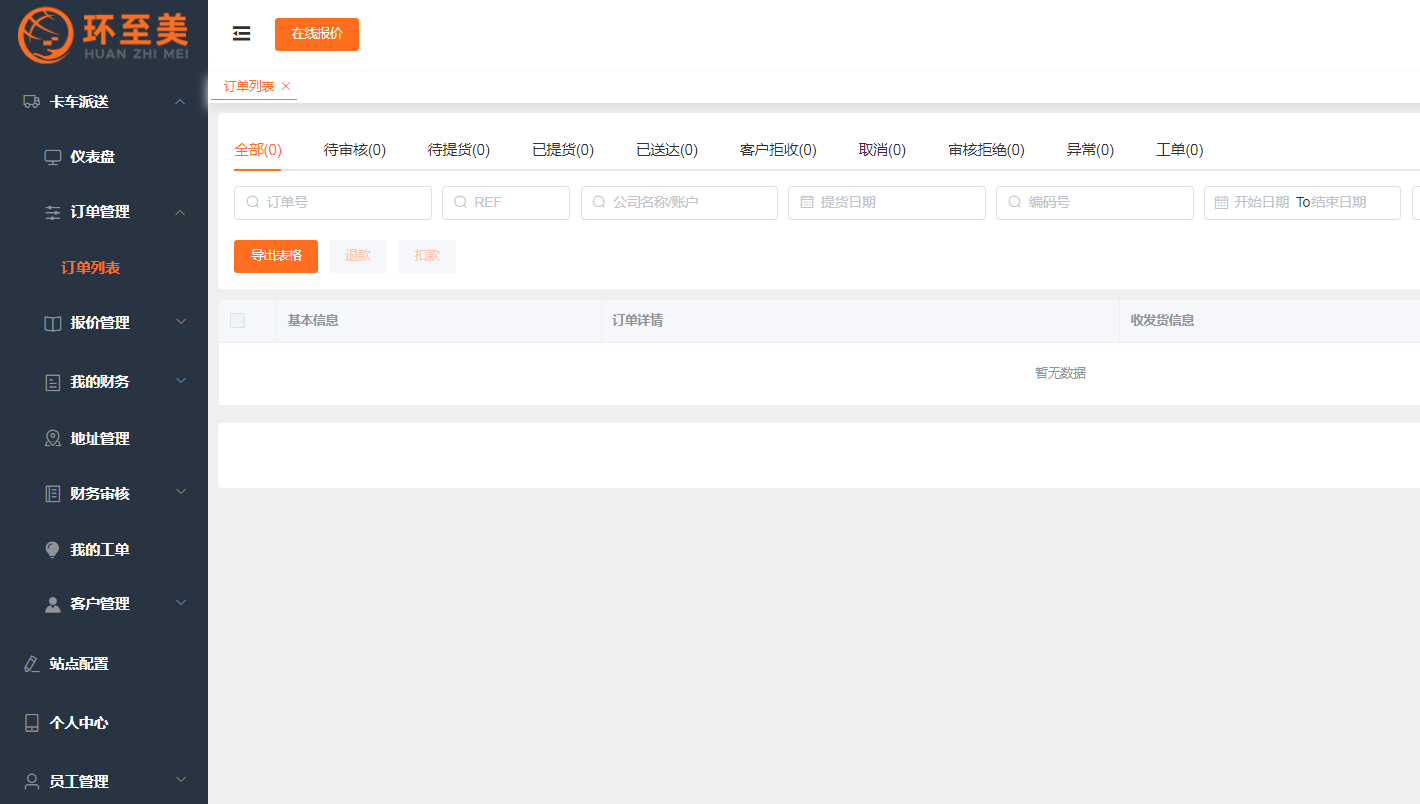Click the pencil icon for 站点配置

[32, 663]
